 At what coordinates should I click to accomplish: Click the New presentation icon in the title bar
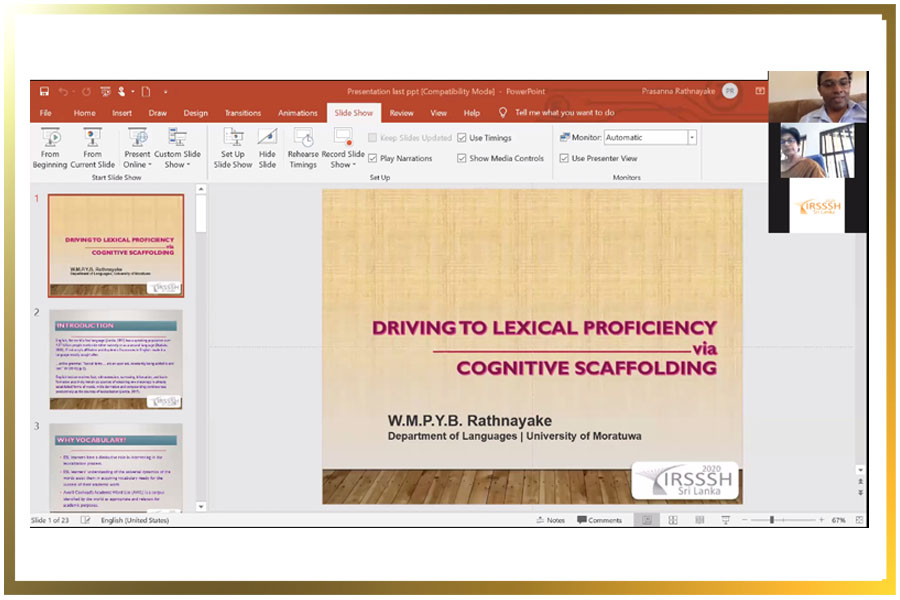click(146, 91)
